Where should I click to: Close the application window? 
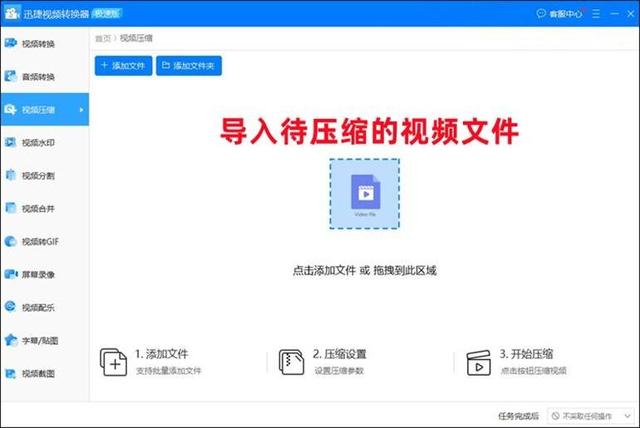tap(631, 13)
